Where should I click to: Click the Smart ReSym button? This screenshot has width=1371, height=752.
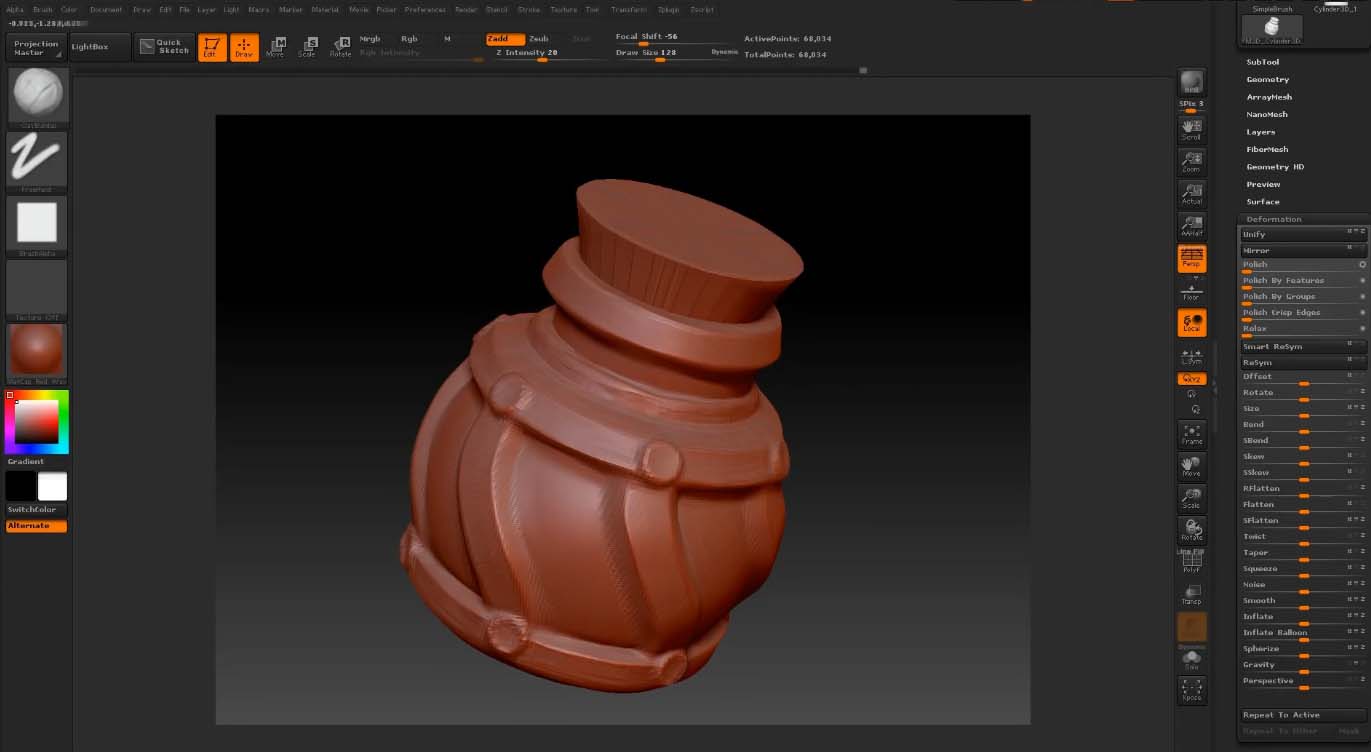[1304, 347]
